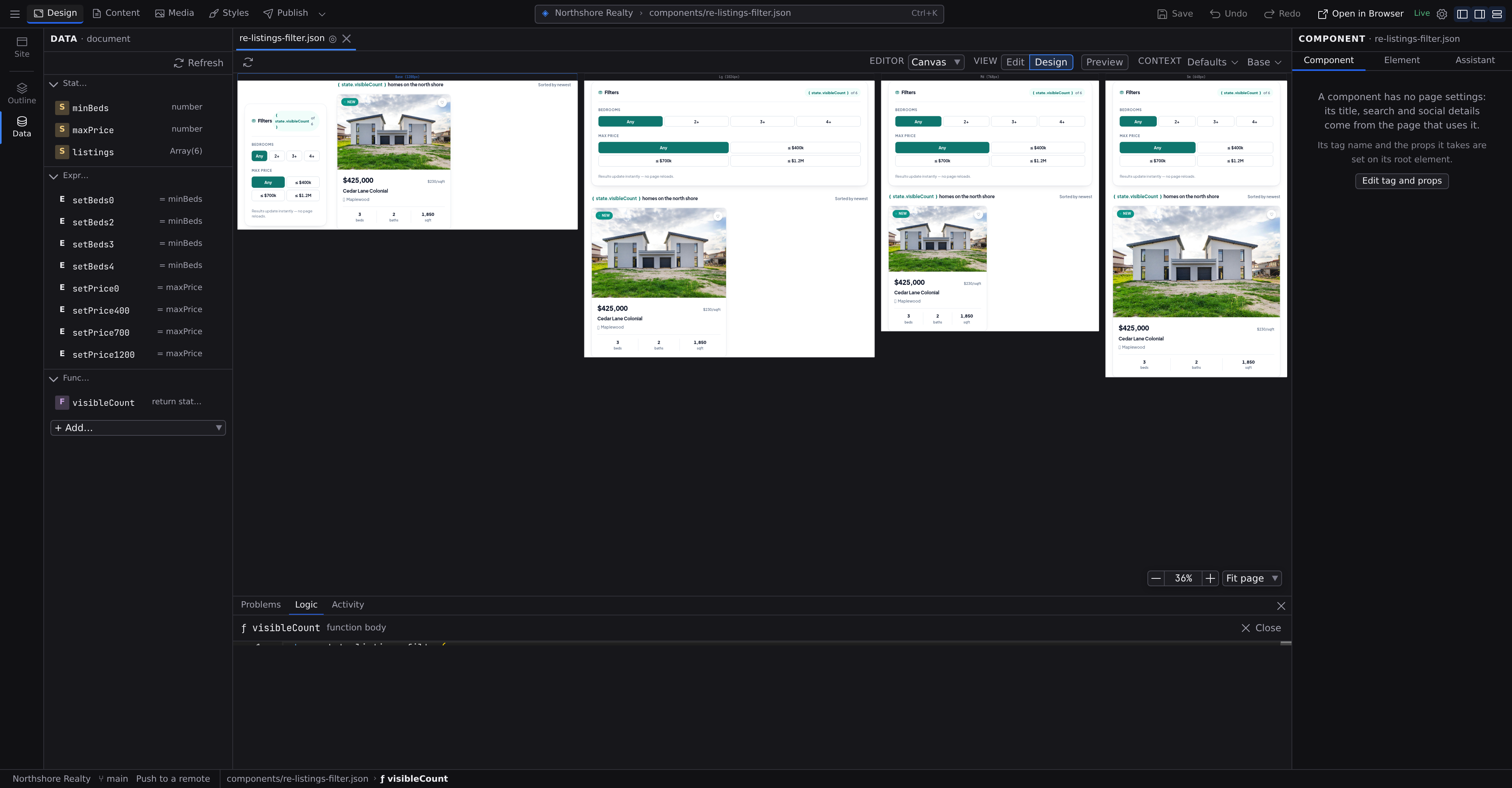Save the current document
1512x788 pixels.
coord(1175,13)
